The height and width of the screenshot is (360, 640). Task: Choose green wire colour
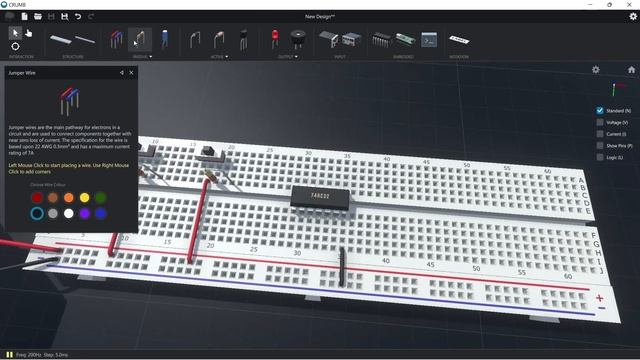[100, 198]
